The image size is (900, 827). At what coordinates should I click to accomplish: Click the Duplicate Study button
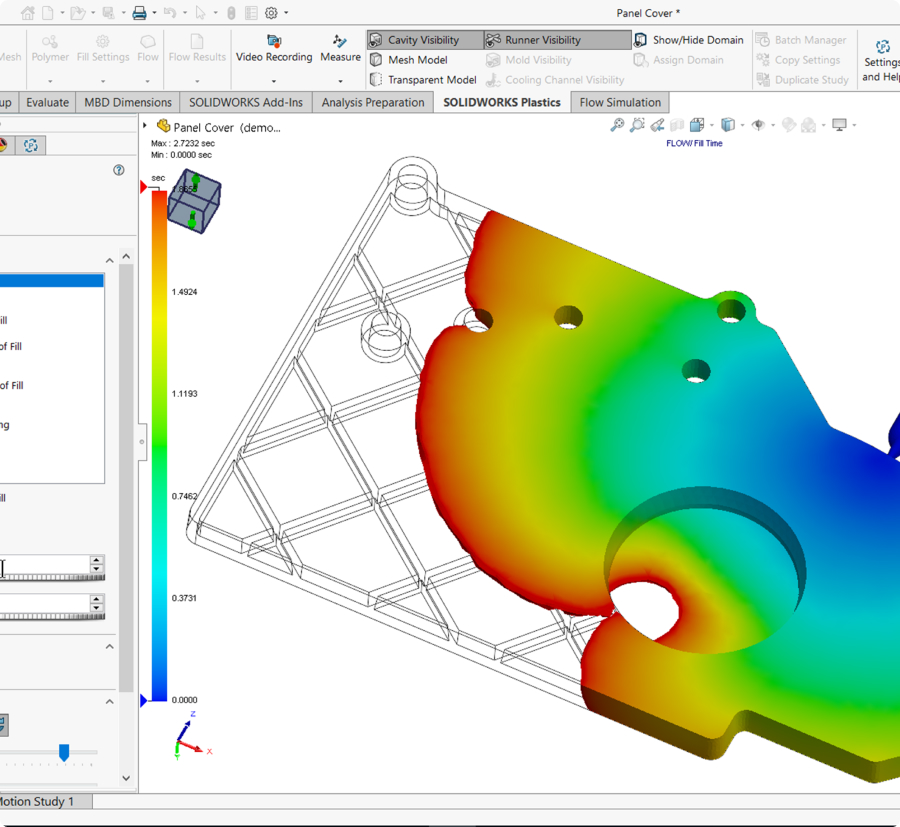pos(802,80)
